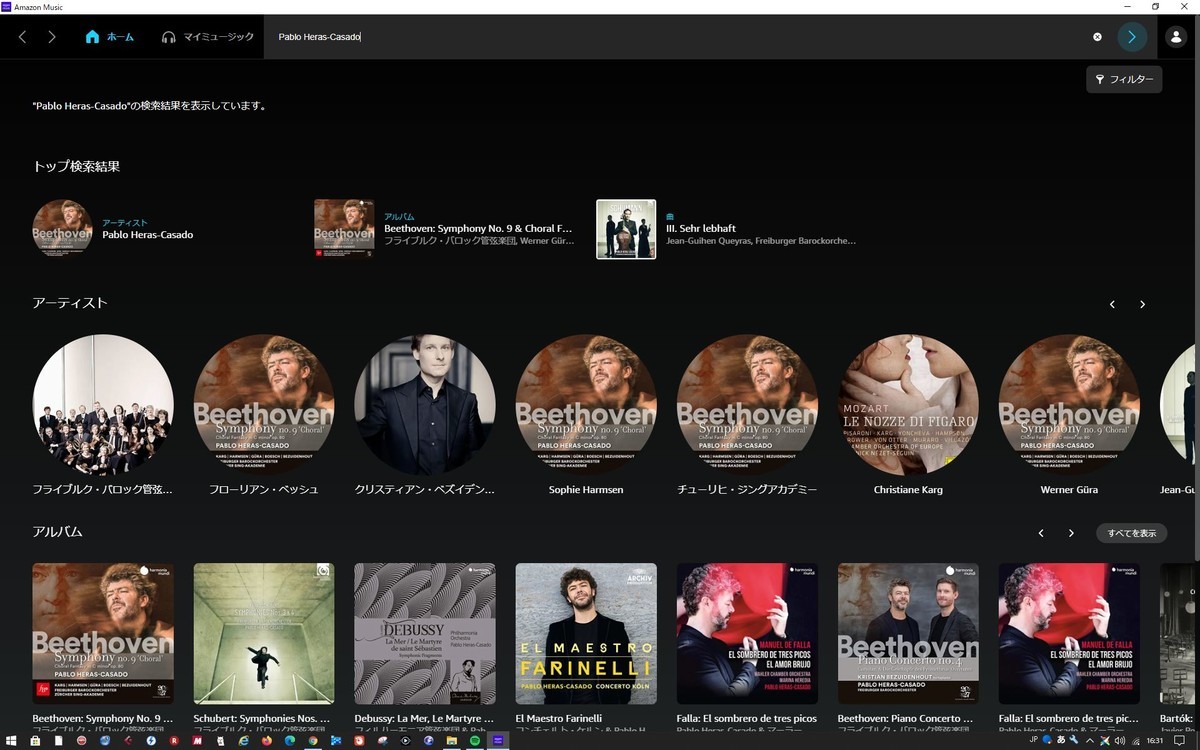Launch Internet Explorer from the taskbar
The height and width of the screenshot is (750, 1200).
(x=243, y=740)
